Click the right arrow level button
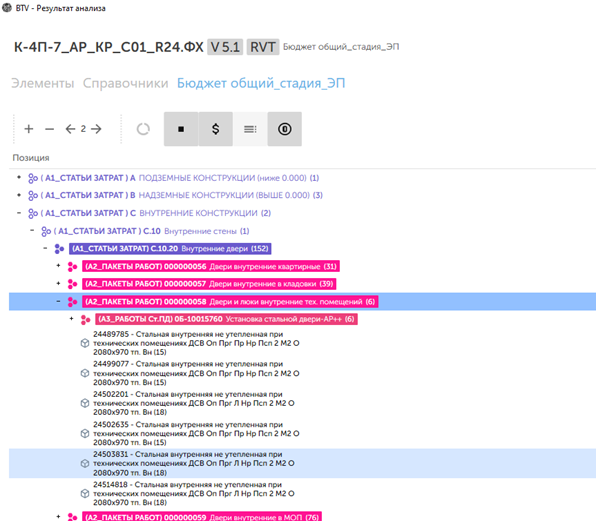Screen dimensions: 596x521 click(96, 129)
